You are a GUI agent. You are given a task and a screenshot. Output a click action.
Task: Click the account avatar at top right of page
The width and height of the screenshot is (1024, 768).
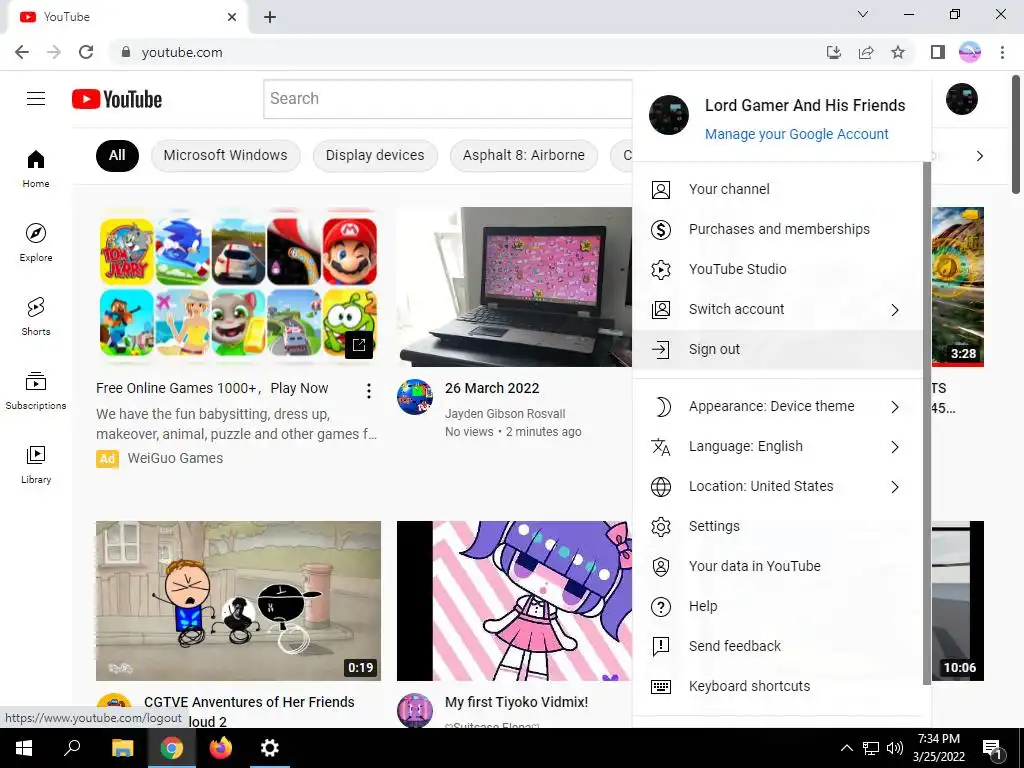(x=961, y=99)
